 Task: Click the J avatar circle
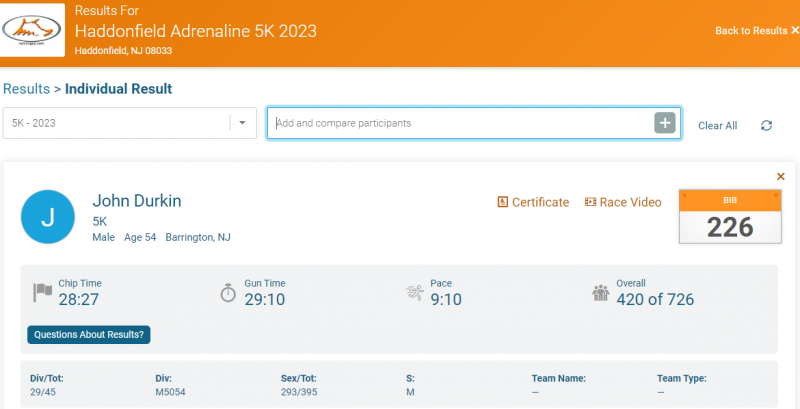tap(48, 217)
